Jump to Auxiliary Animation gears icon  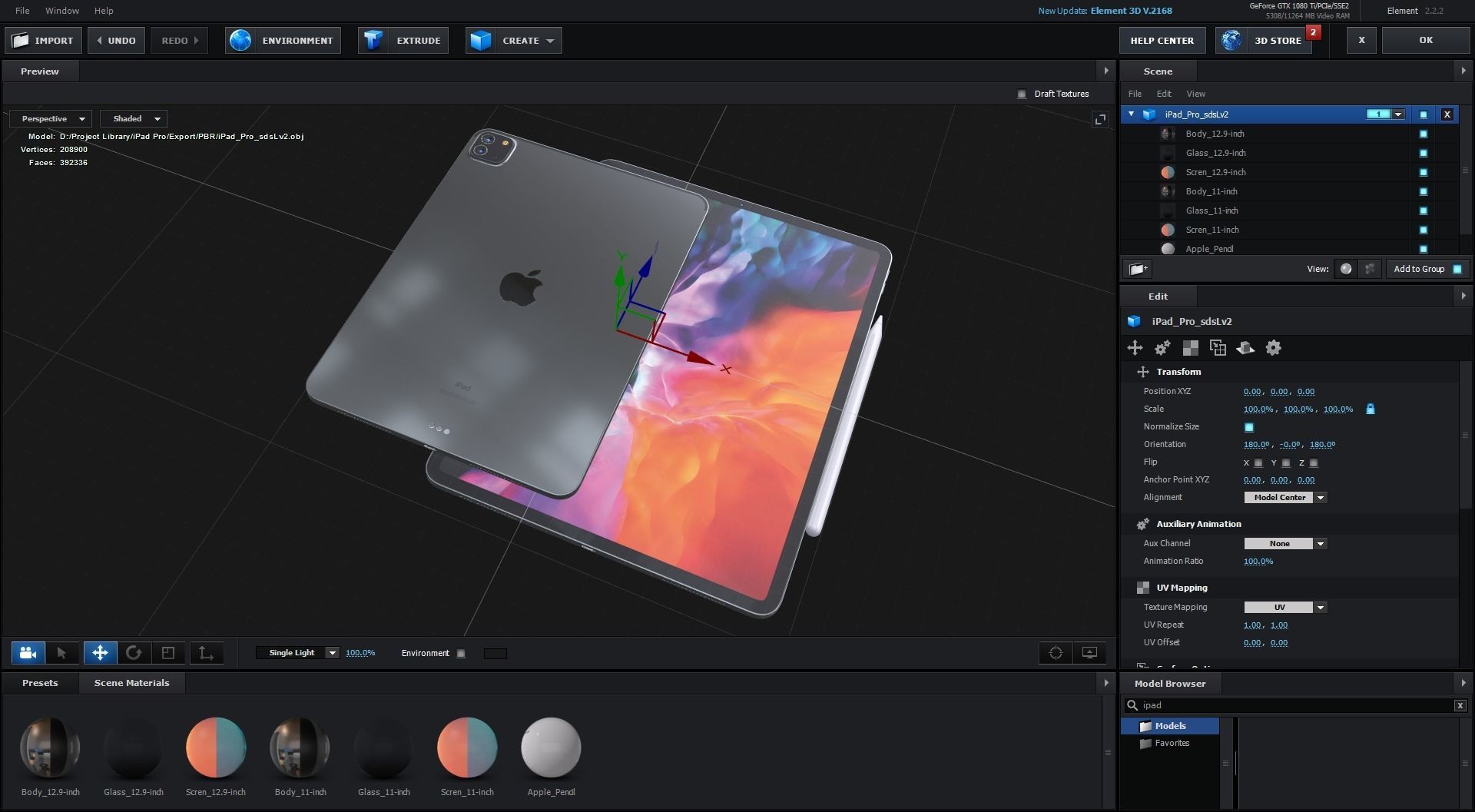click(1162, 348)
